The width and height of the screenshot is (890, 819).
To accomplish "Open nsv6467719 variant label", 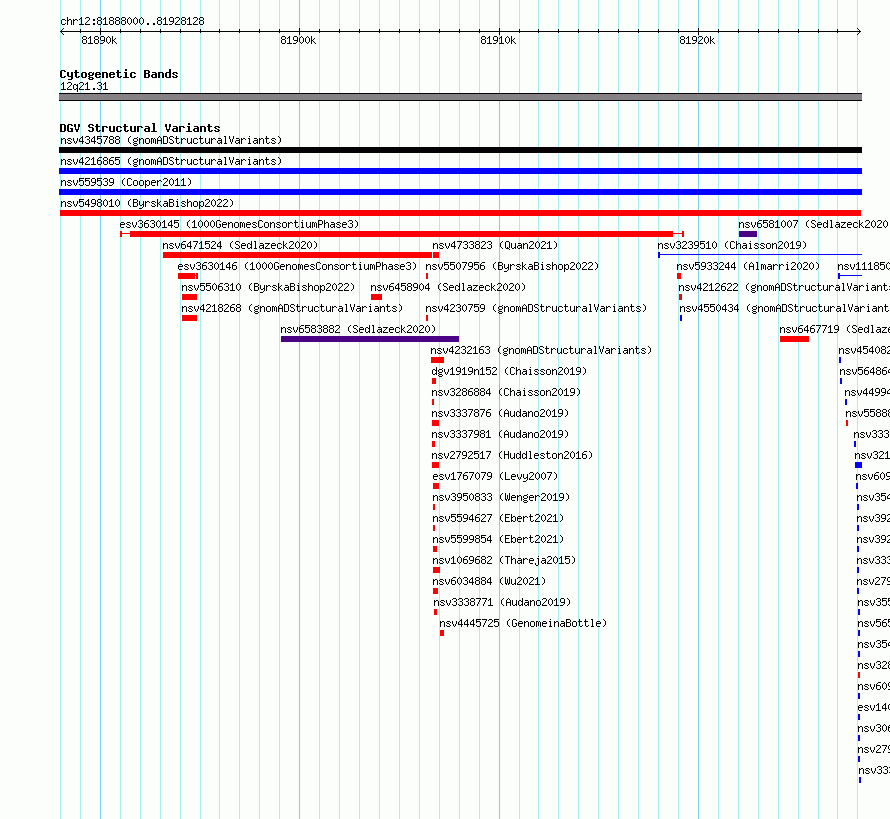I will [x=834, y=329].
